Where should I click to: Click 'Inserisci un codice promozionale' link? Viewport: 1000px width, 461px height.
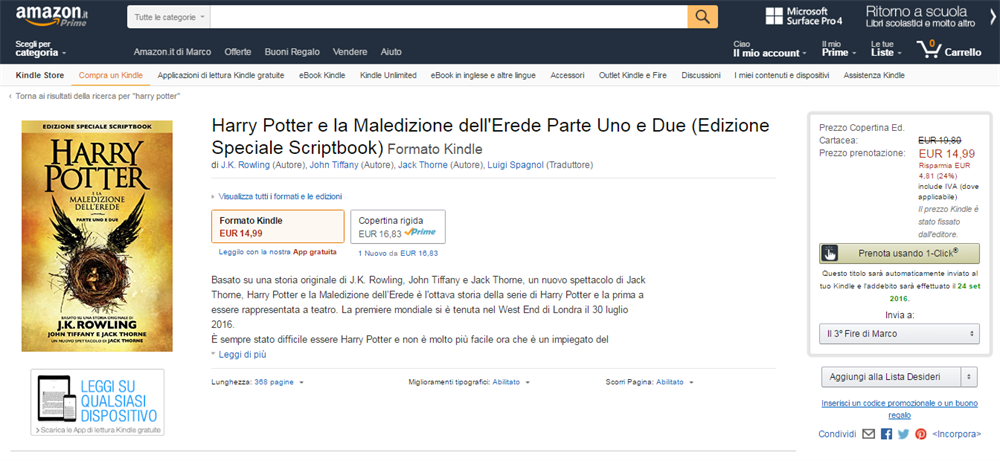click(899, 409)
